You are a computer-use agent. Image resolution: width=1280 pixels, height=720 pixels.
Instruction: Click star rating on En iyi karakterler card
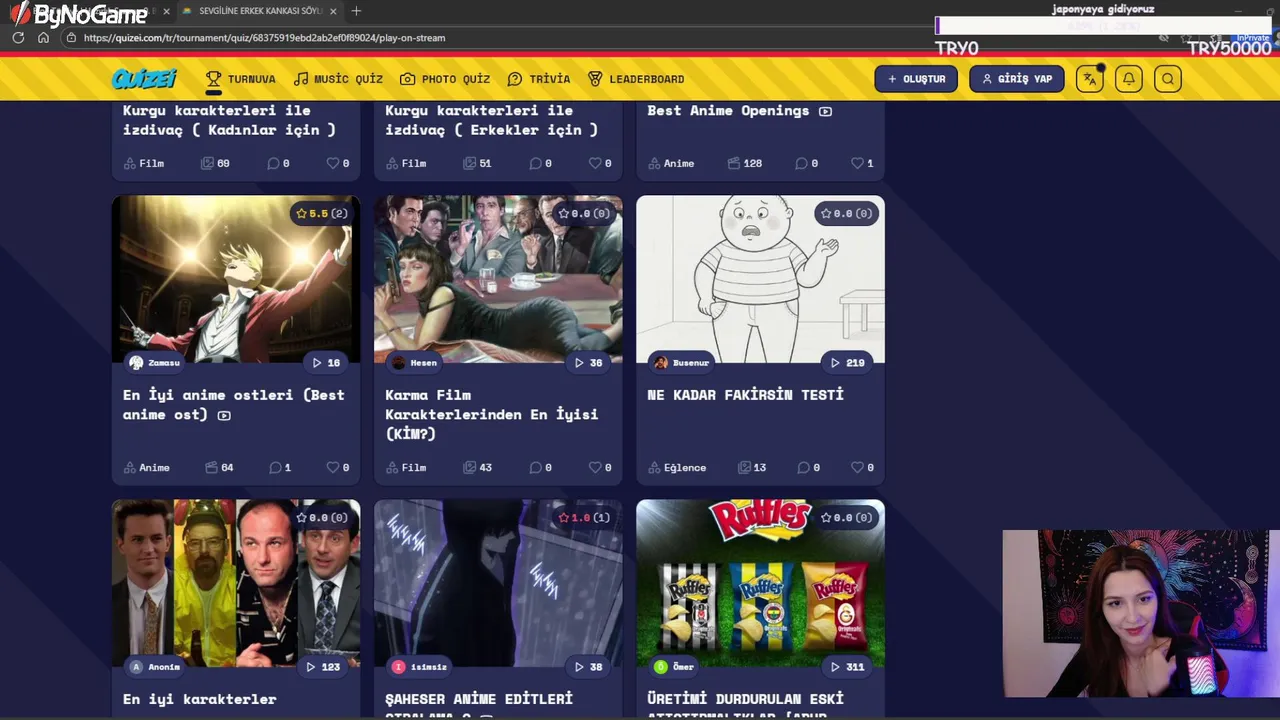click(x=321, y=517)
